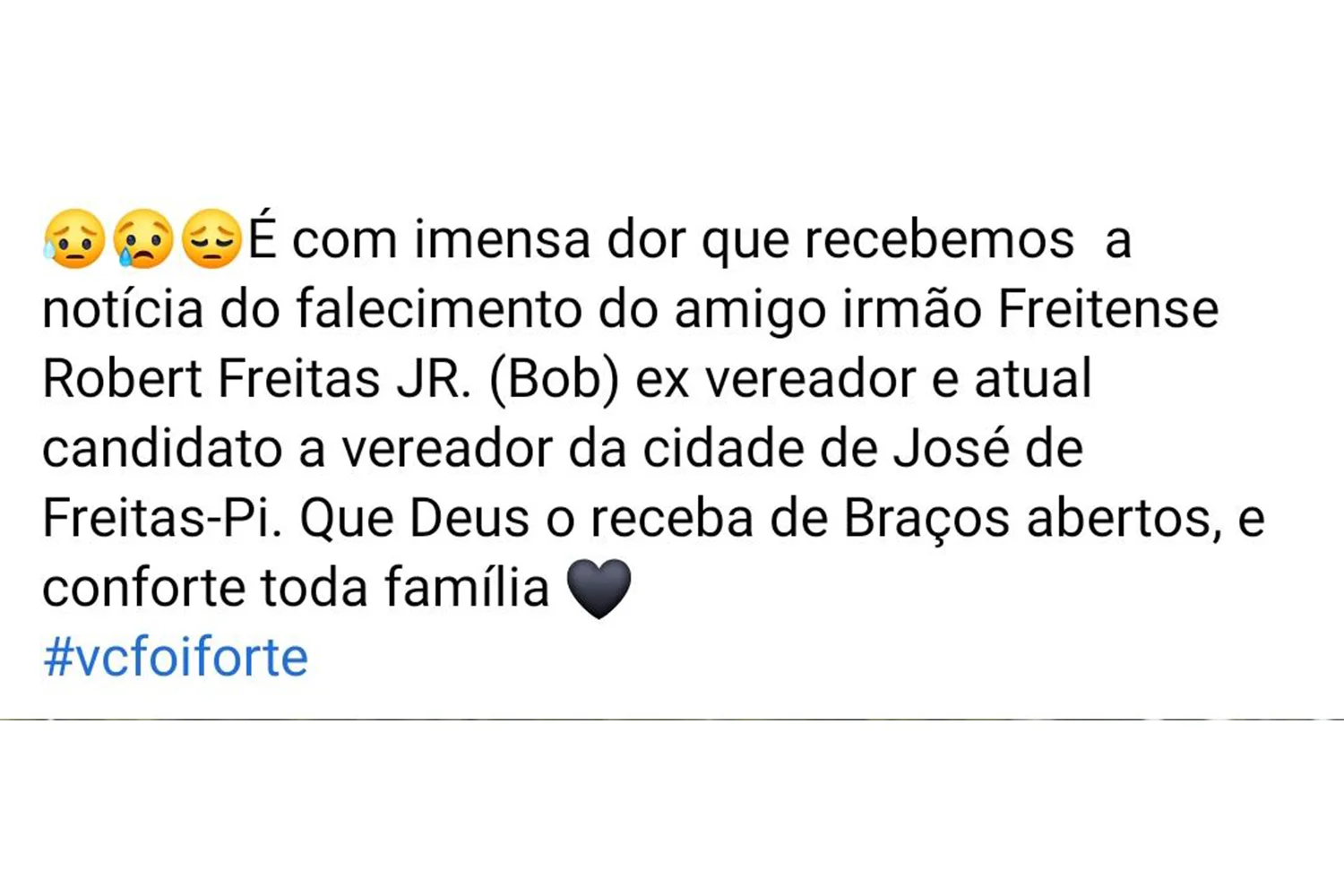Click the word "família" before the heart
This screenshot has width=1344, height=896.
pyautogui.click(x=467, y=588)
